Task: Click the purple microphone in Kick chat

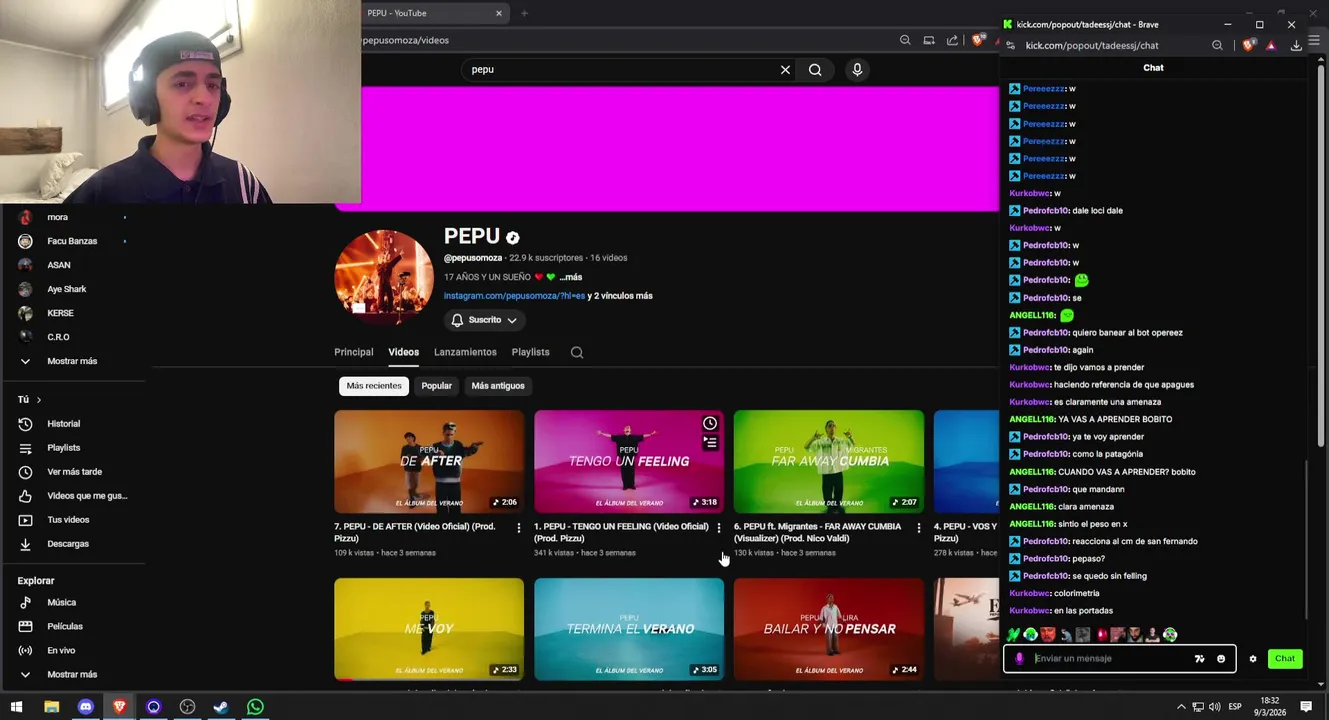Action: (1019, 659)
